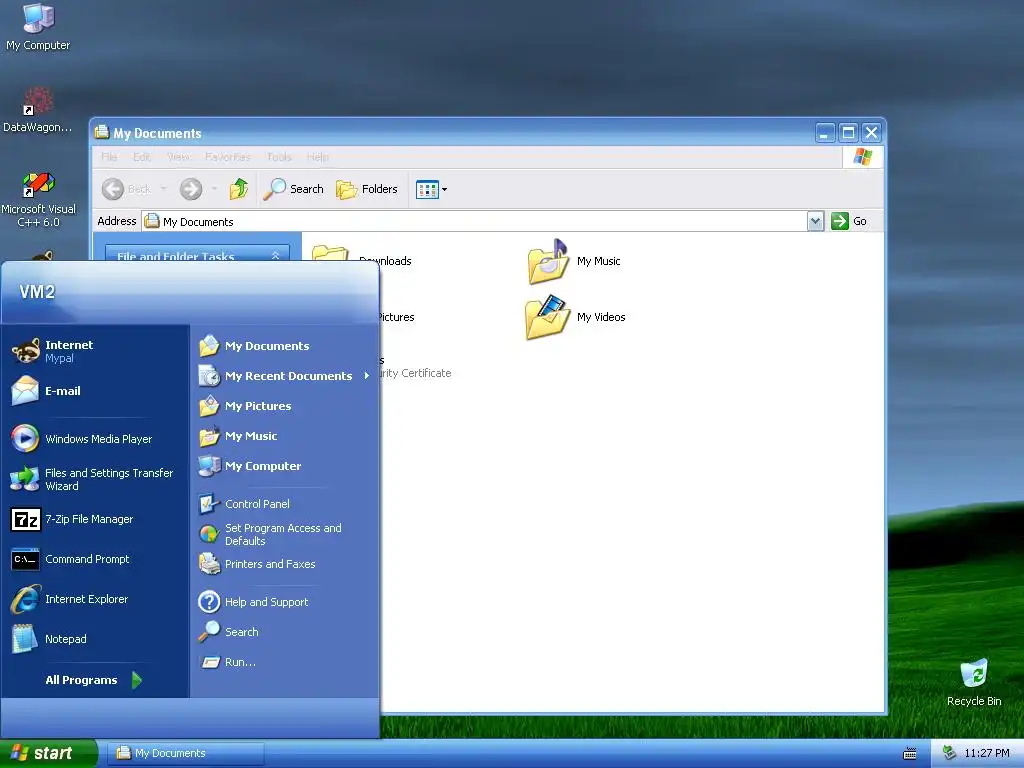The image size is (1024, 768).
Task: Open the Help menu
Action: click(x=317, y=157)
